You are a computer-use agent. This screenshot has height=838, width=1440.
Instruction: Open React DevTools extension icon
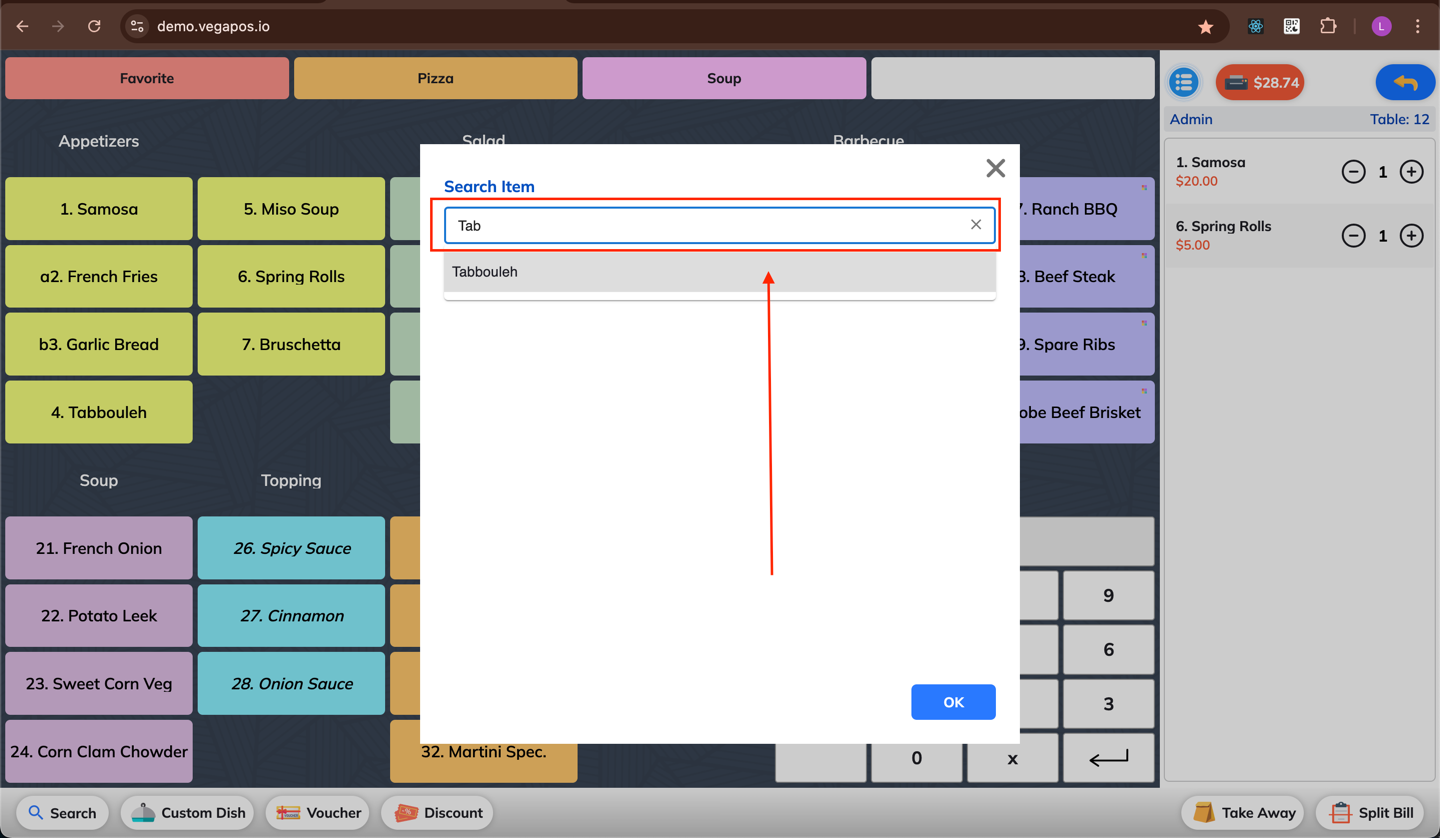(x=1255, y=27)
